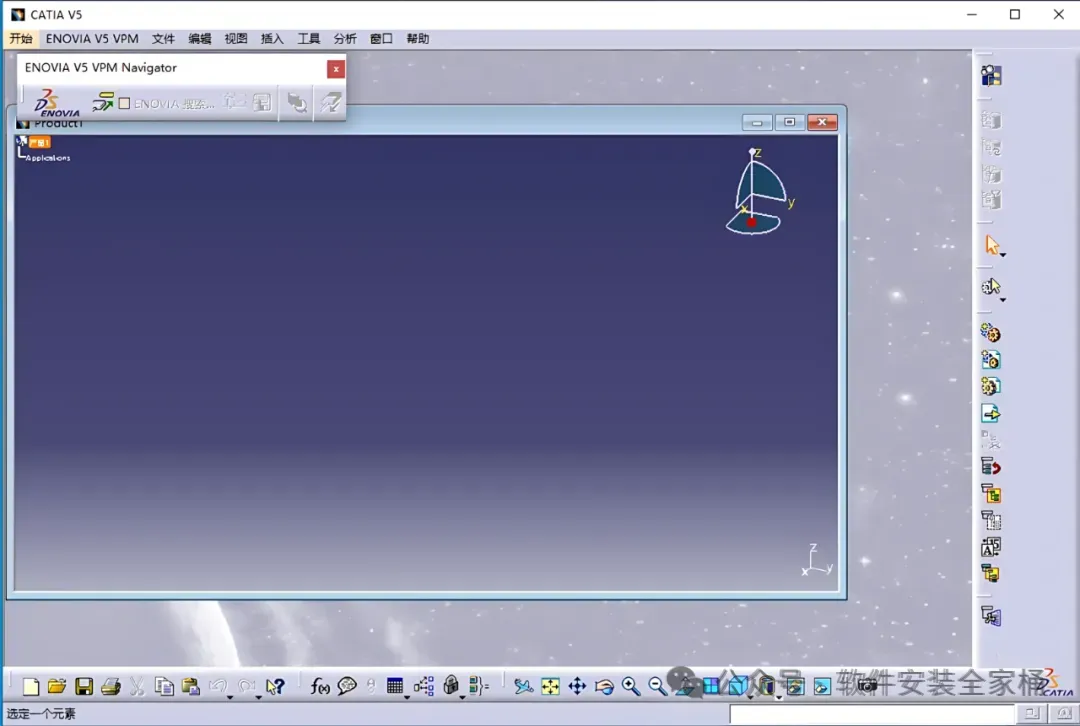Expand the Undo history dropdown arrow
Image resolution: width=1080 pixels, height=726 pixels.
pyautogui.click(x=230, y=697)
